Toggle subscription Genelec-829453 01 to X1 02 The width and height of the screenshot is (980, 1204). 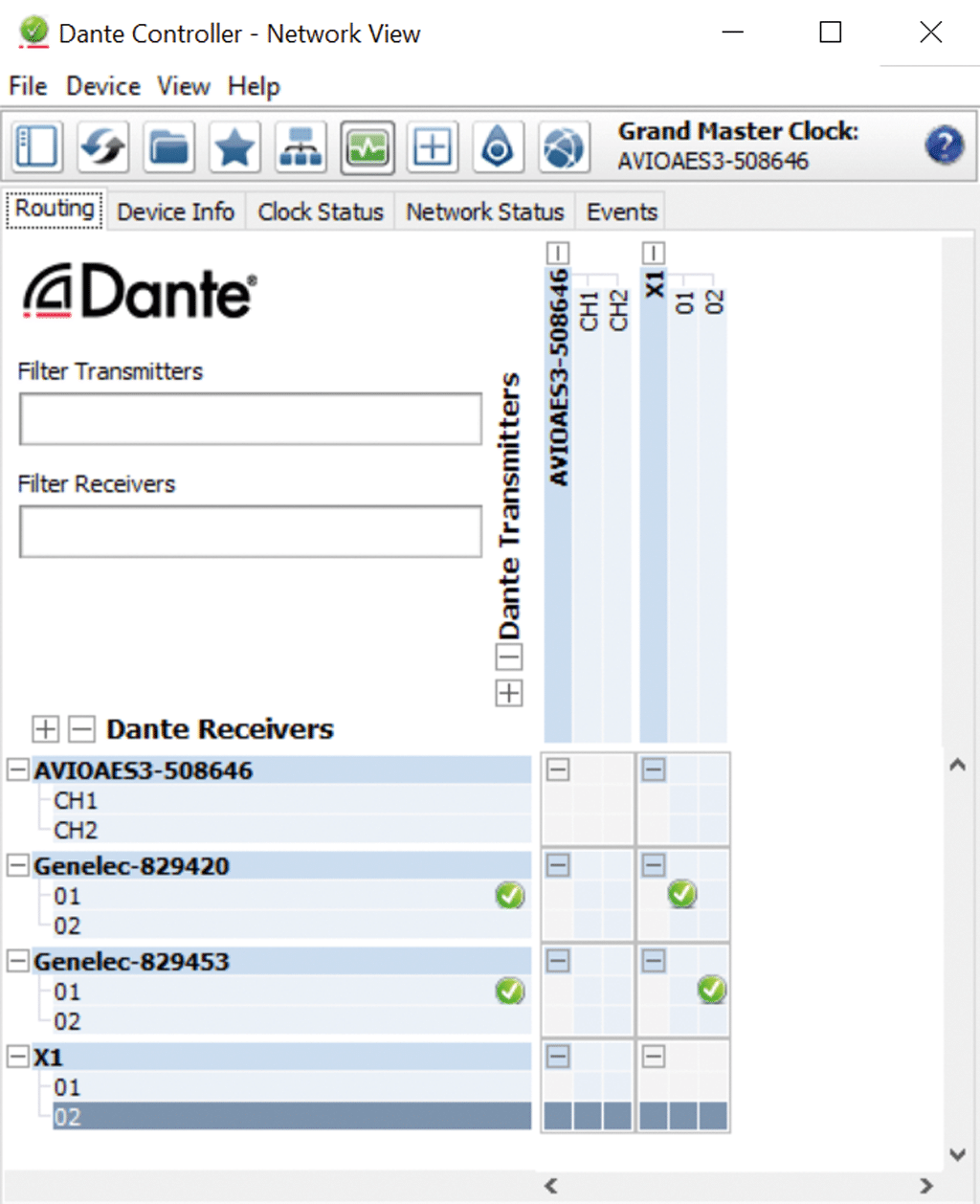click(x=712, y=990)
